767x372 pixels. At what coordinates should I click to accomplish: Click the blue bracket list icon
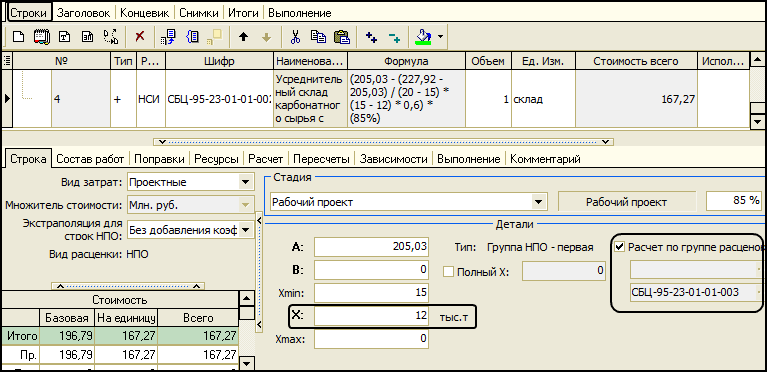192,37
